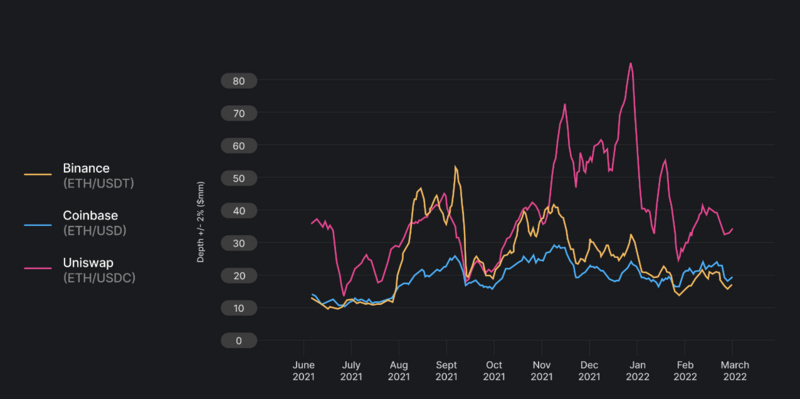Click the yellow Binance legend line
Screen dimensions: 800x399
point(38,174)
